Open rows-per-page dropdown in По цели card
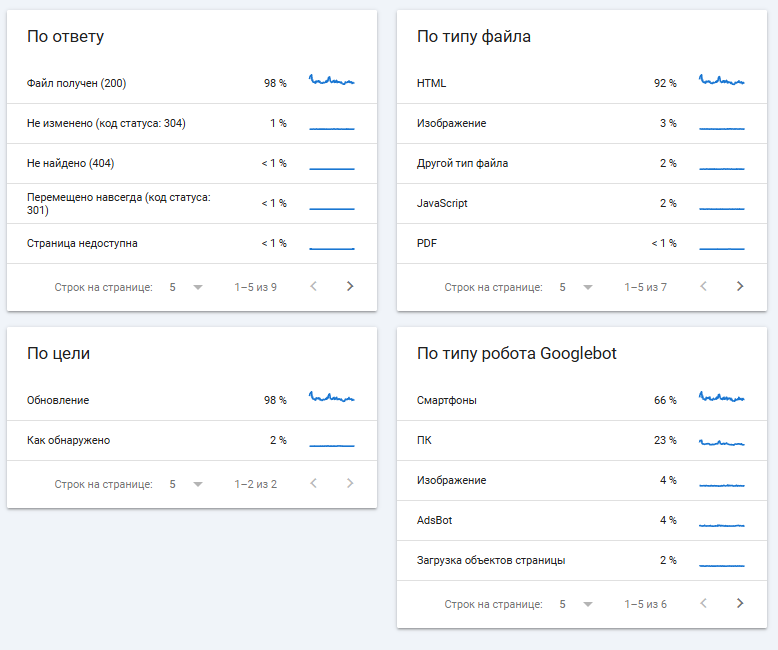This screenshot has height=650, width=778. (x=186, y=484)
